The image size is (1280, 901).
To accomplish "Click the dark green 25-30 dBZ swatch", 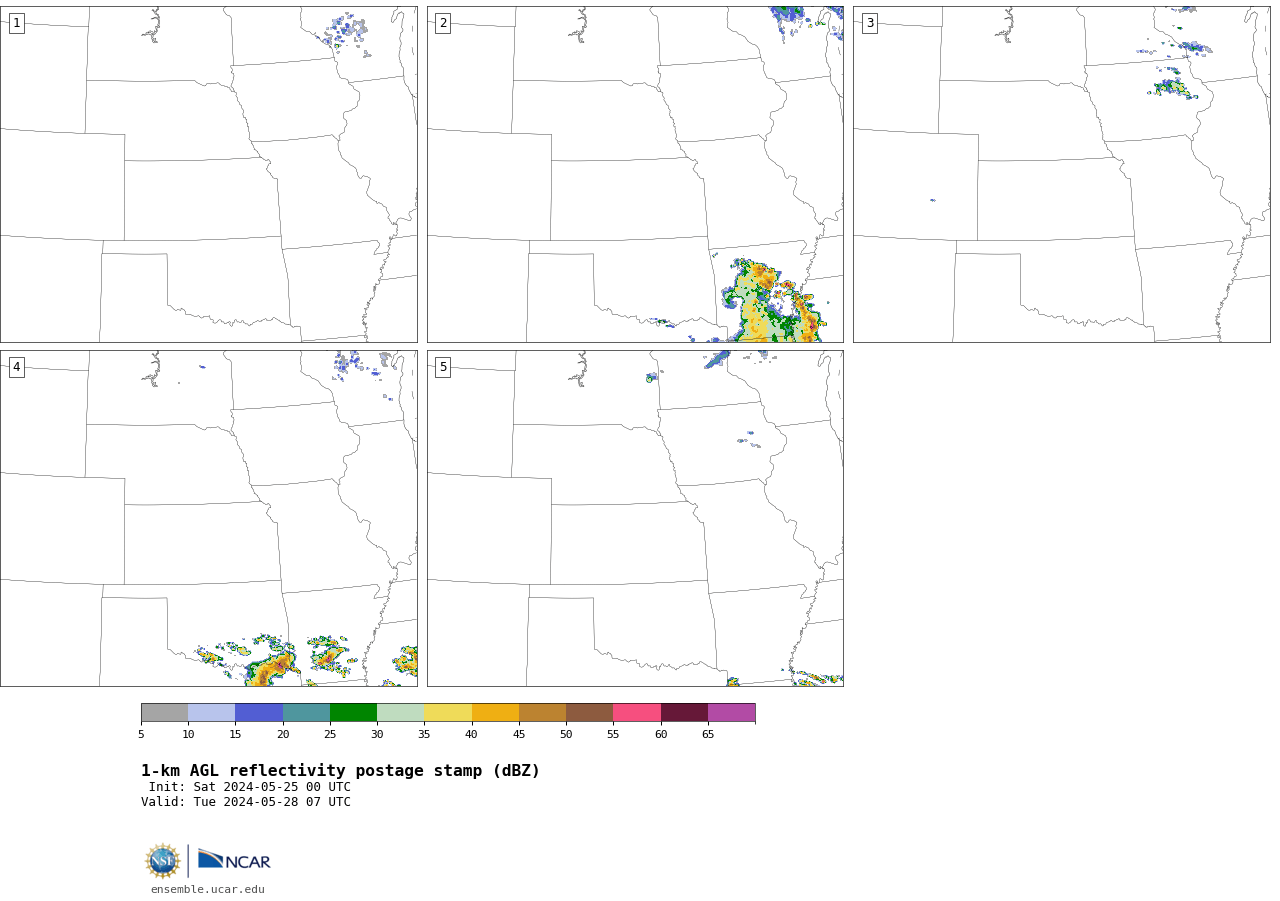I will (x=353, y=713).
